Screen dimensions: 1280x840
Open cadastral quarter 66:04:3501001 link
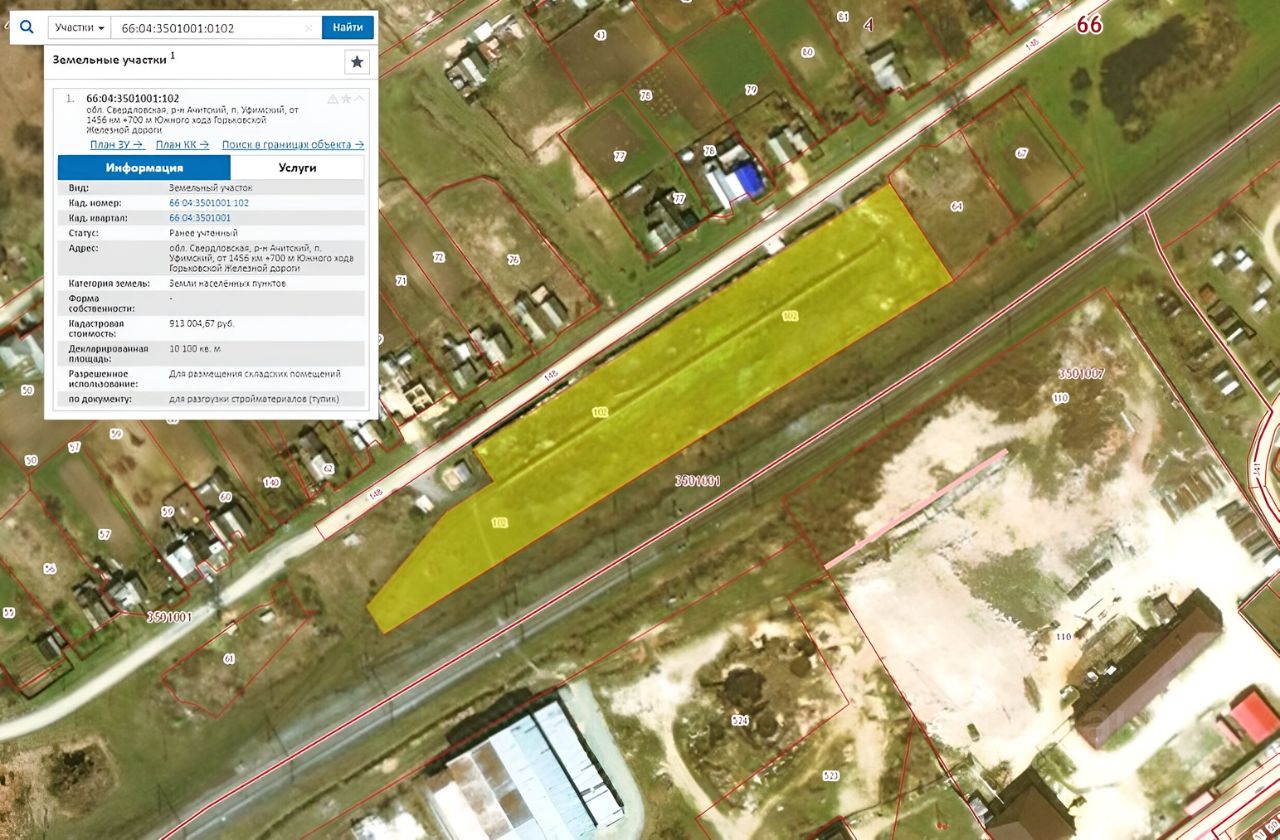(200, 217)
